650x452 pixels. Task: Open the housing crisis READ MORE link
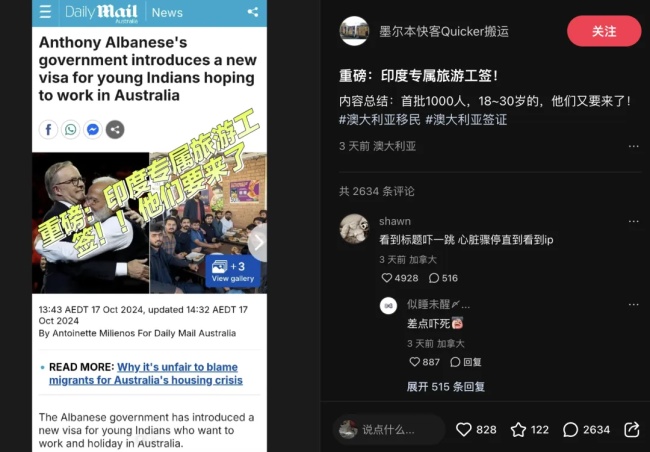pos(146,374)
